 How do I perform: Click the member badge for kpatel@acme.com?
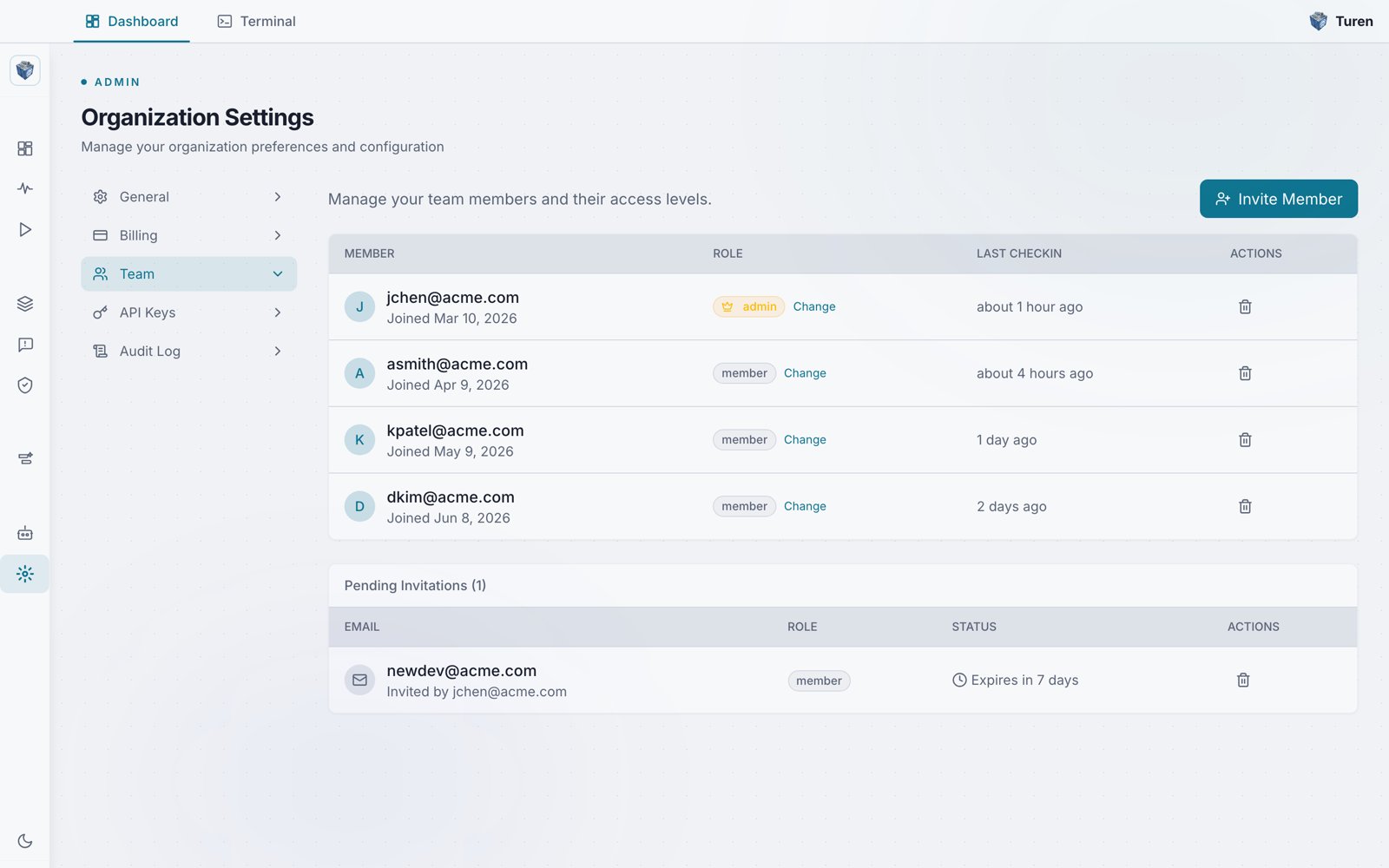(x=745, y=439)
